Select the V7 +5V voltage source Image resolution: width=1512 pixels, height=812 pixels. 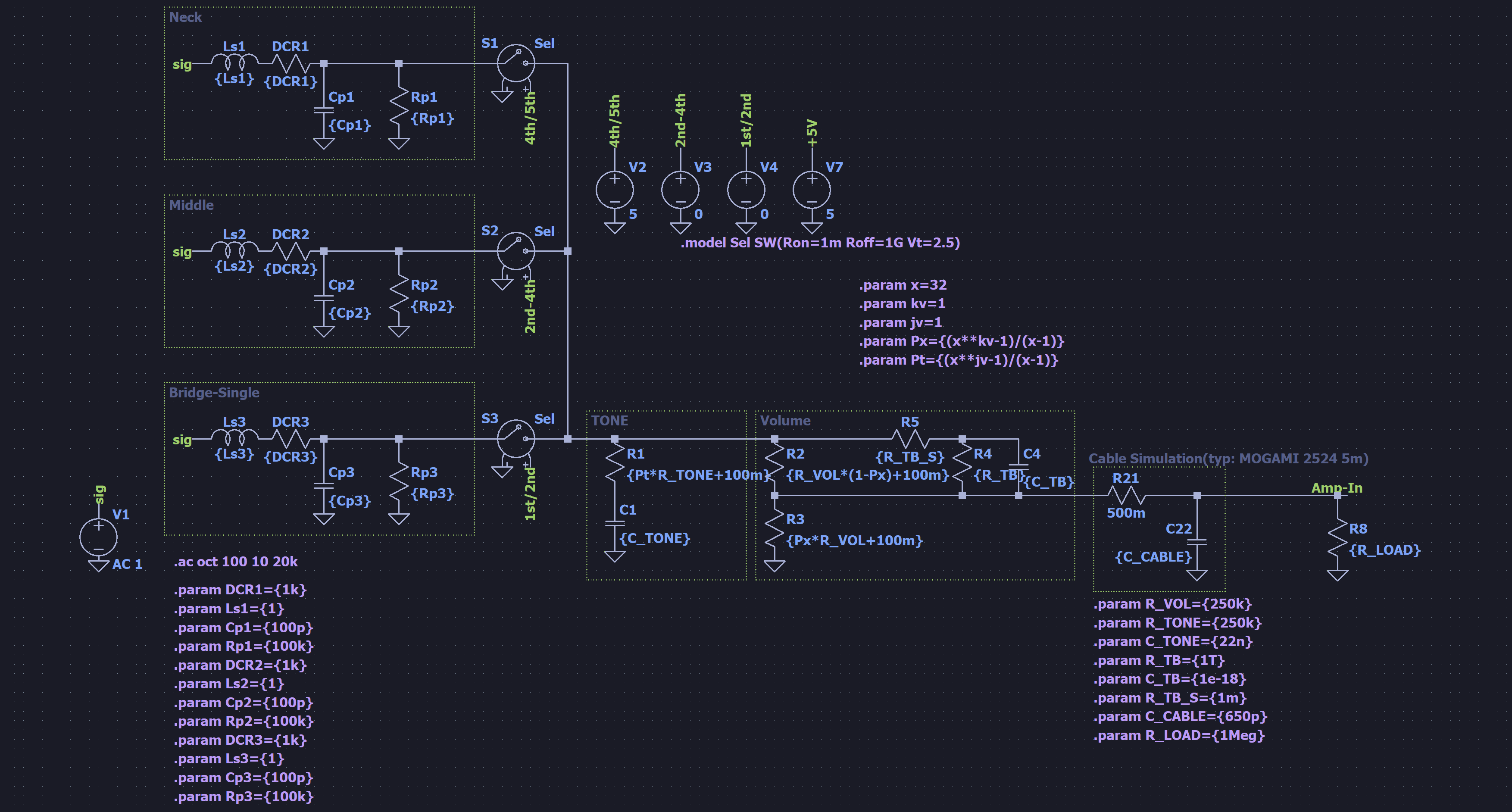(x=812, y=190)
